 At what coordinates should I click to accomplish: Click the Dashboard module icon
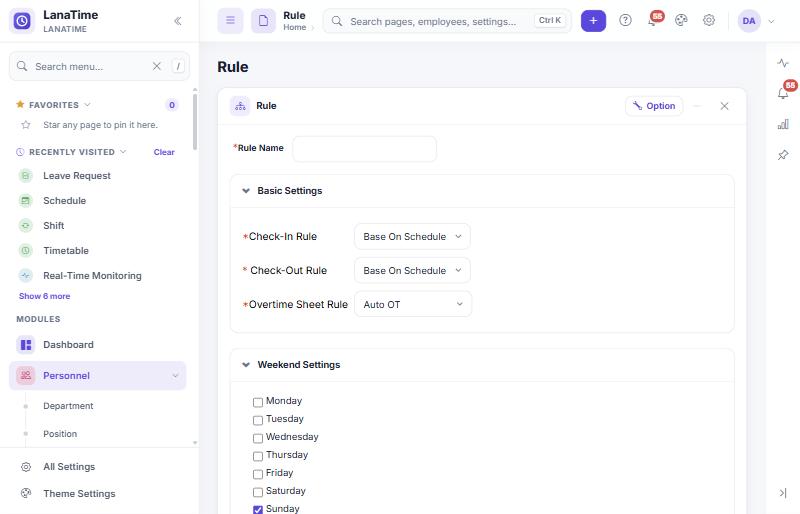click(x=26, y=345)
